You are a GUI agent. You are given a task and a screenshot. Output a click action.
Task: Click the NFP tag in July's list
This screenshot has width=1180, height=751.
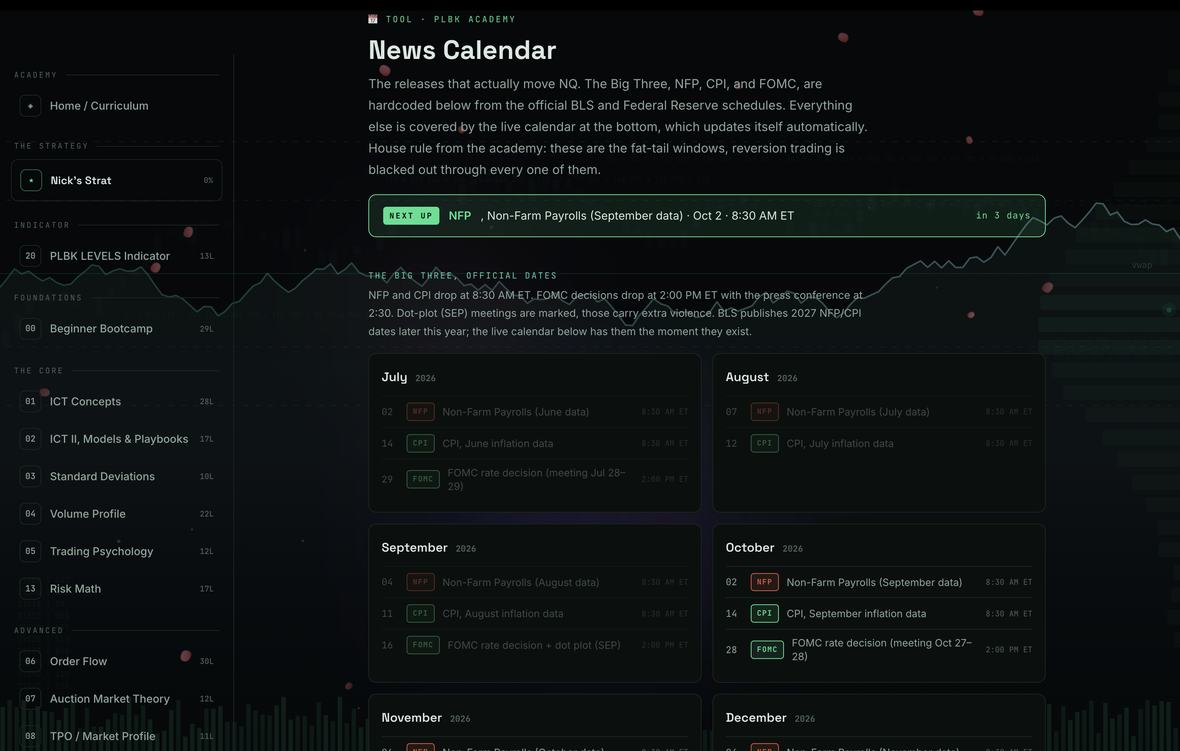[x=421, y=412]
